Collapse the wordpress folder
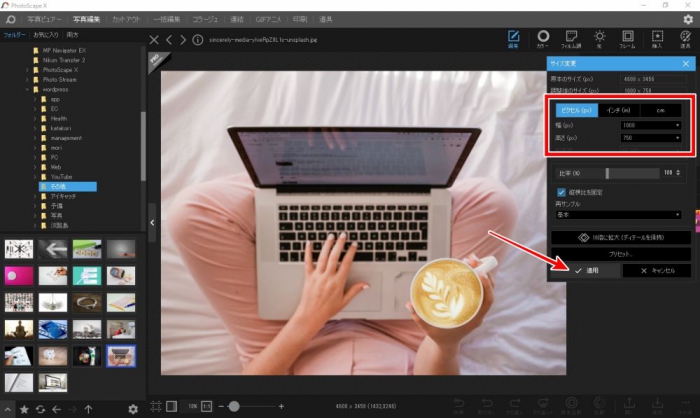This screenshot has width=700, height=418. click(27, 89)
